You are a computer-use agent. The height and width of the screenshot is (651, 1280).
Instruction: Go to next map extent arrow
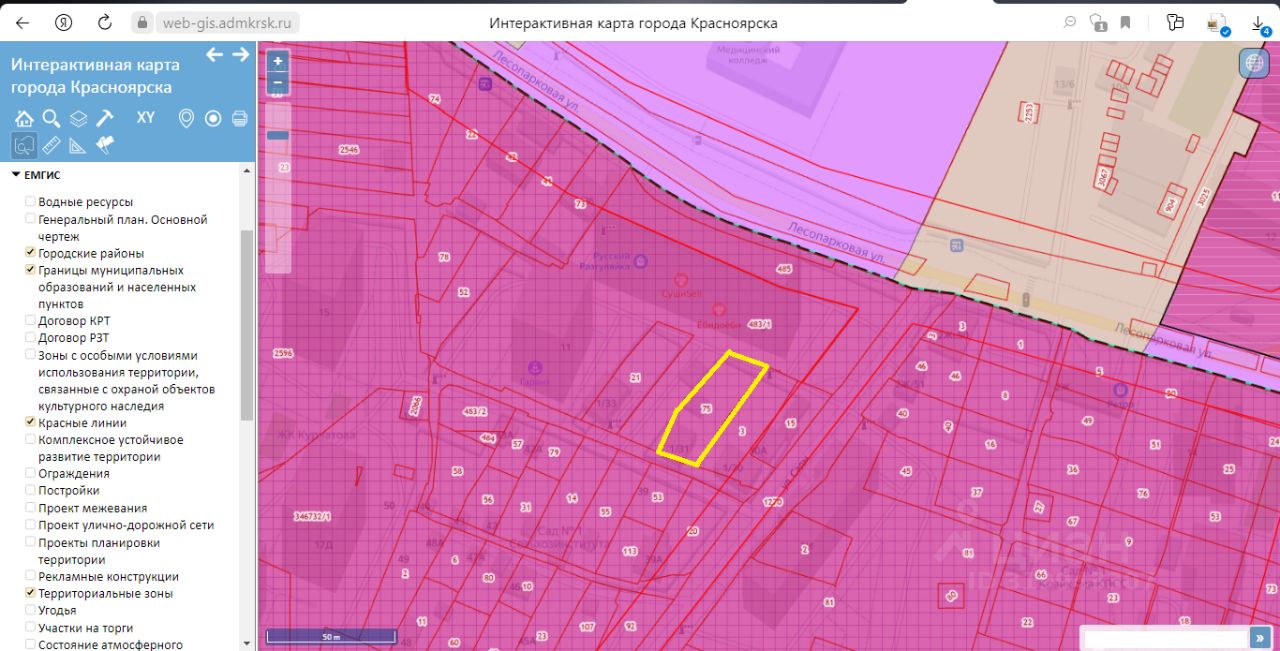tap(240, 55)
